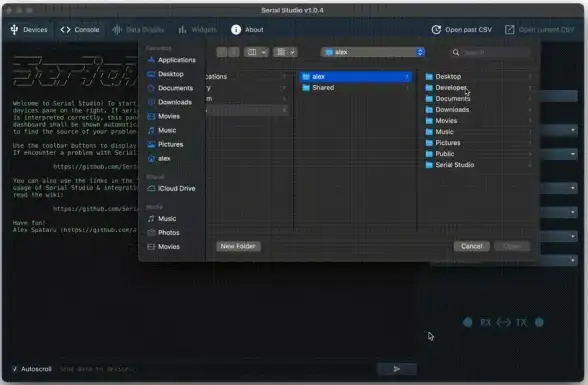The width and height of the screenshot is (588, 385).
Task: Click the TX indicator circle
Action: pos(539,322)
